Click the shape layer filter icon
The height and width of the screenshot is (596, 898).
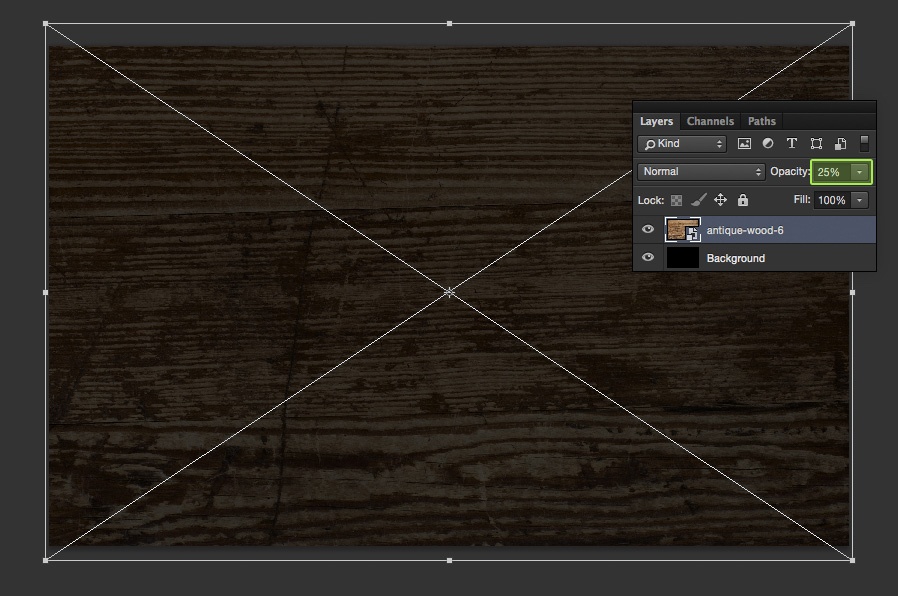[816, 144]
